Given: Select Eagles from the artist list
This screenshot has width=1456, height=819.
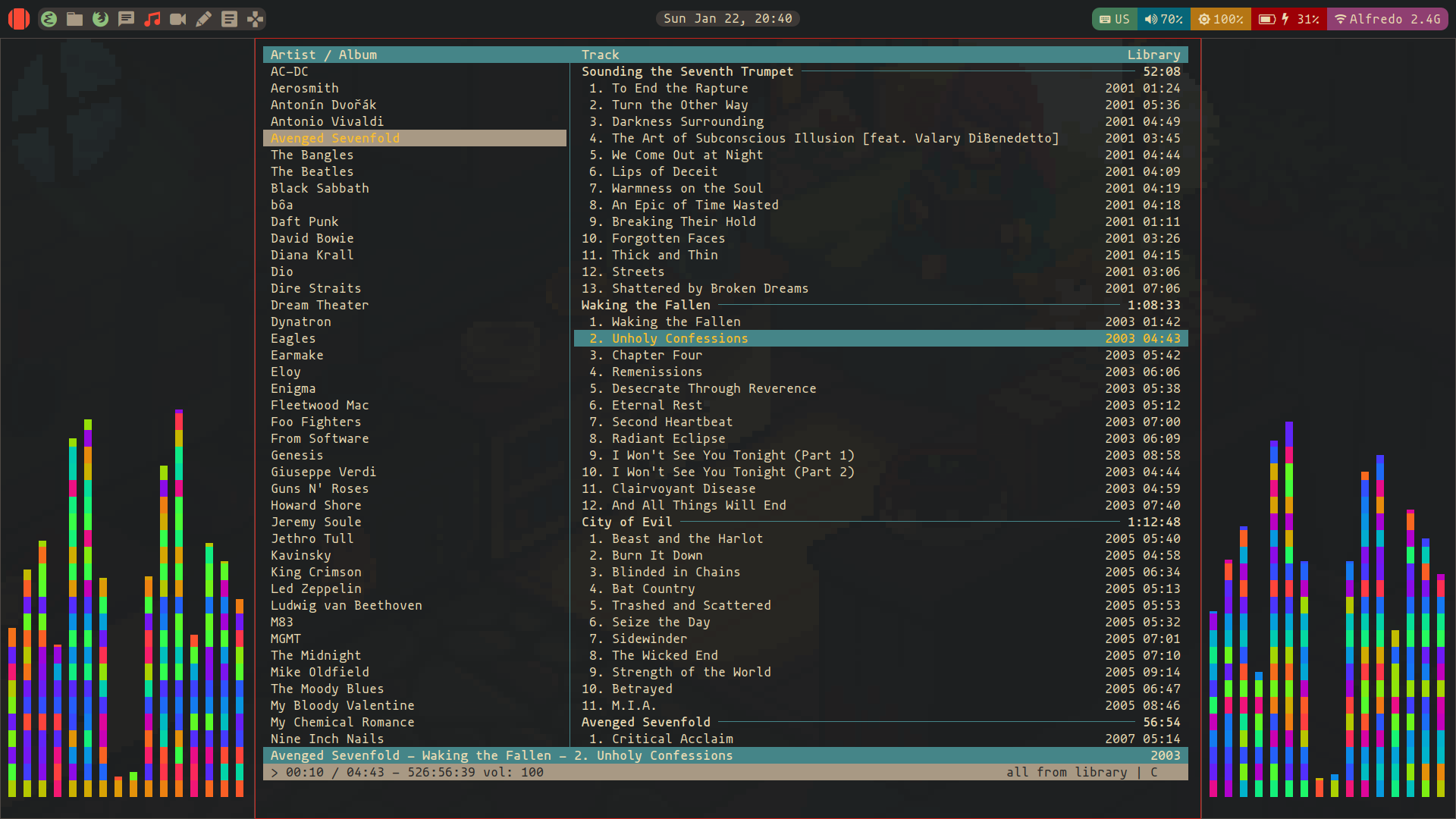Looking at the screenshot, I should pos(293,338).
